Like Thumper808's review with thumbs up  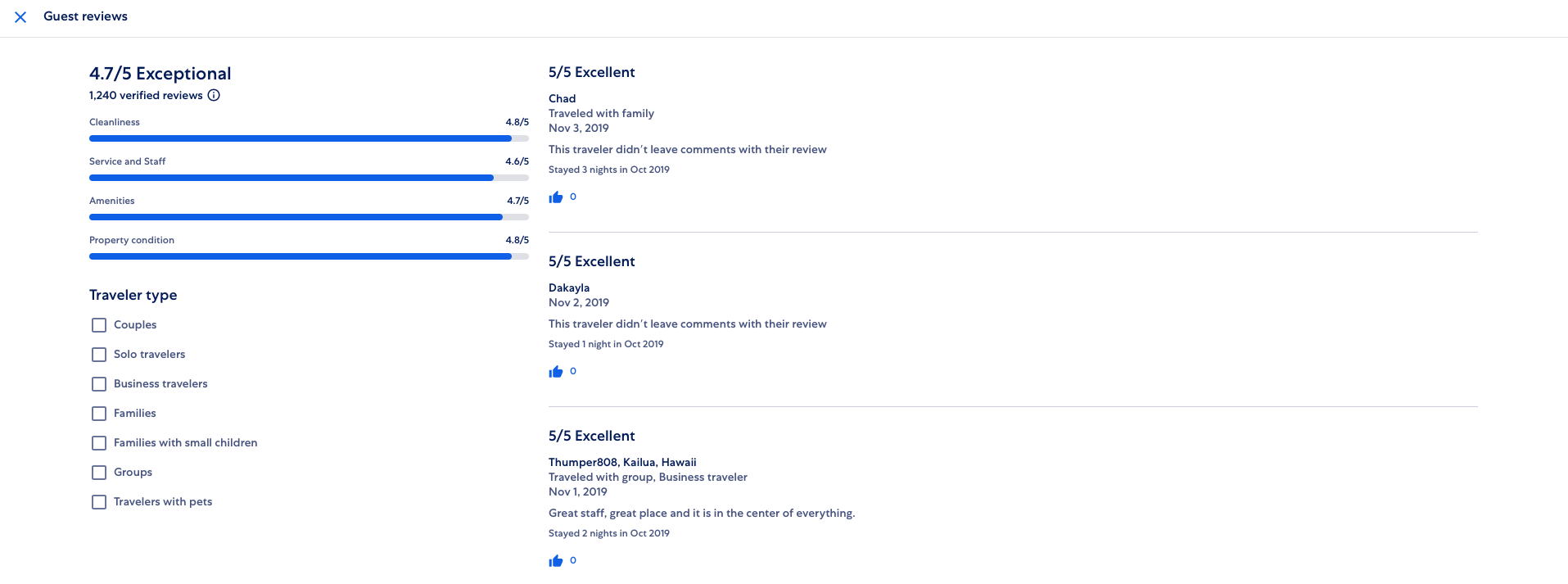point(556,561)
